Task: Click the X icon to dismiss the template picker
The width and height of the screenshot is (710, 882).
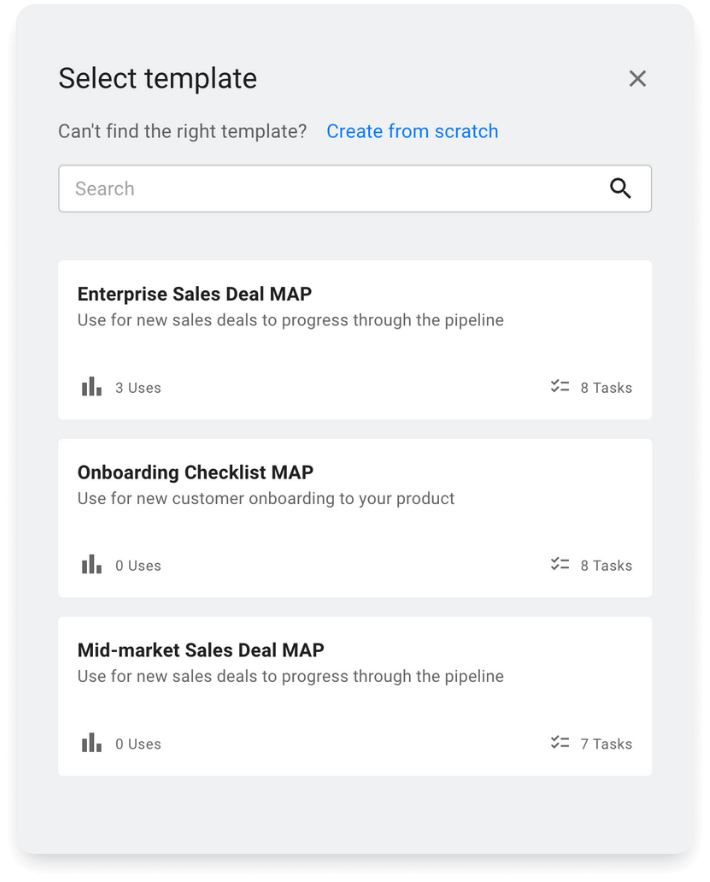Action: coord(637,78)
